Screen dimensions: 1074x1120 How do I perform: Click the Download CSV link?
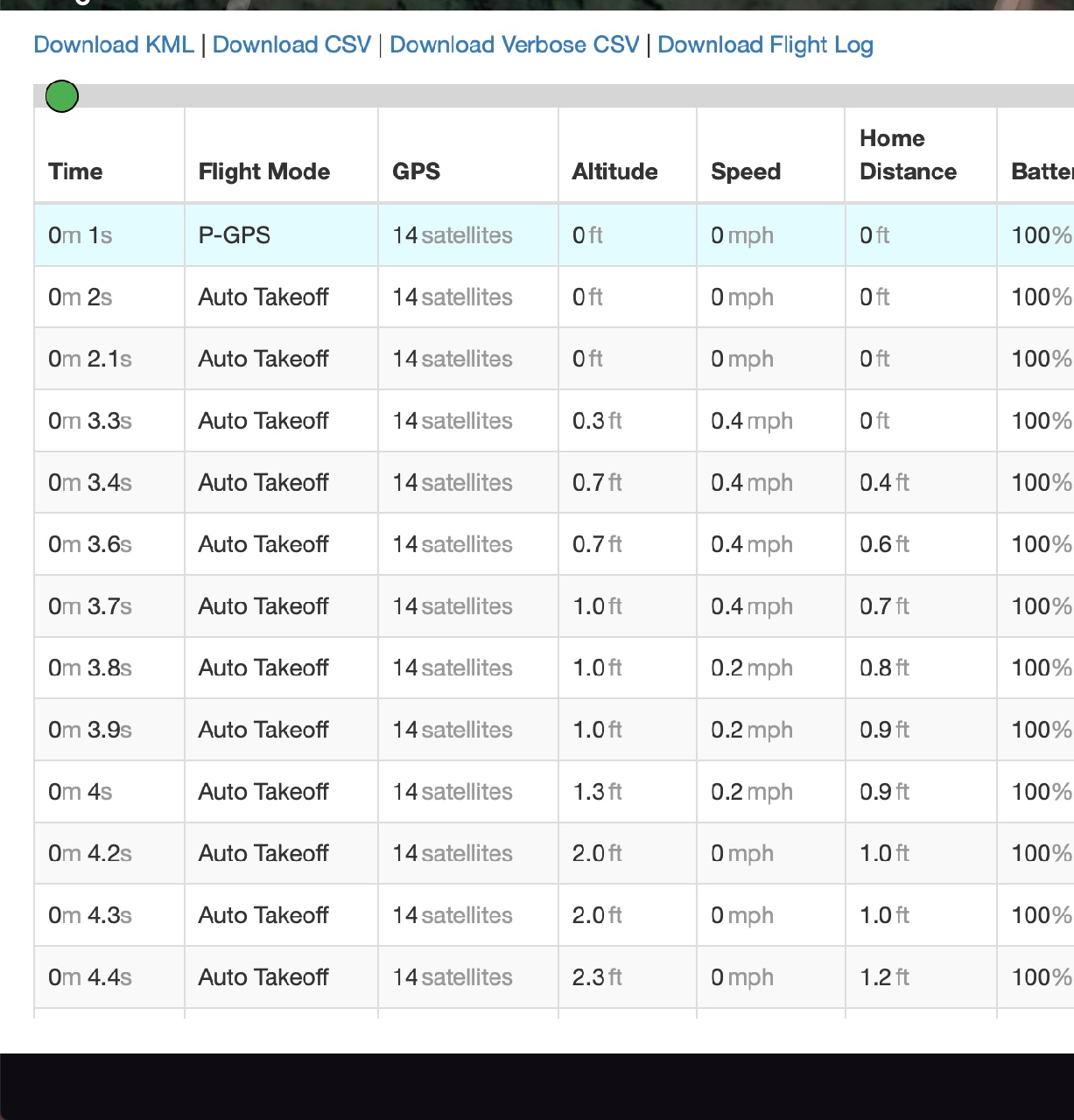coord(291,45)
